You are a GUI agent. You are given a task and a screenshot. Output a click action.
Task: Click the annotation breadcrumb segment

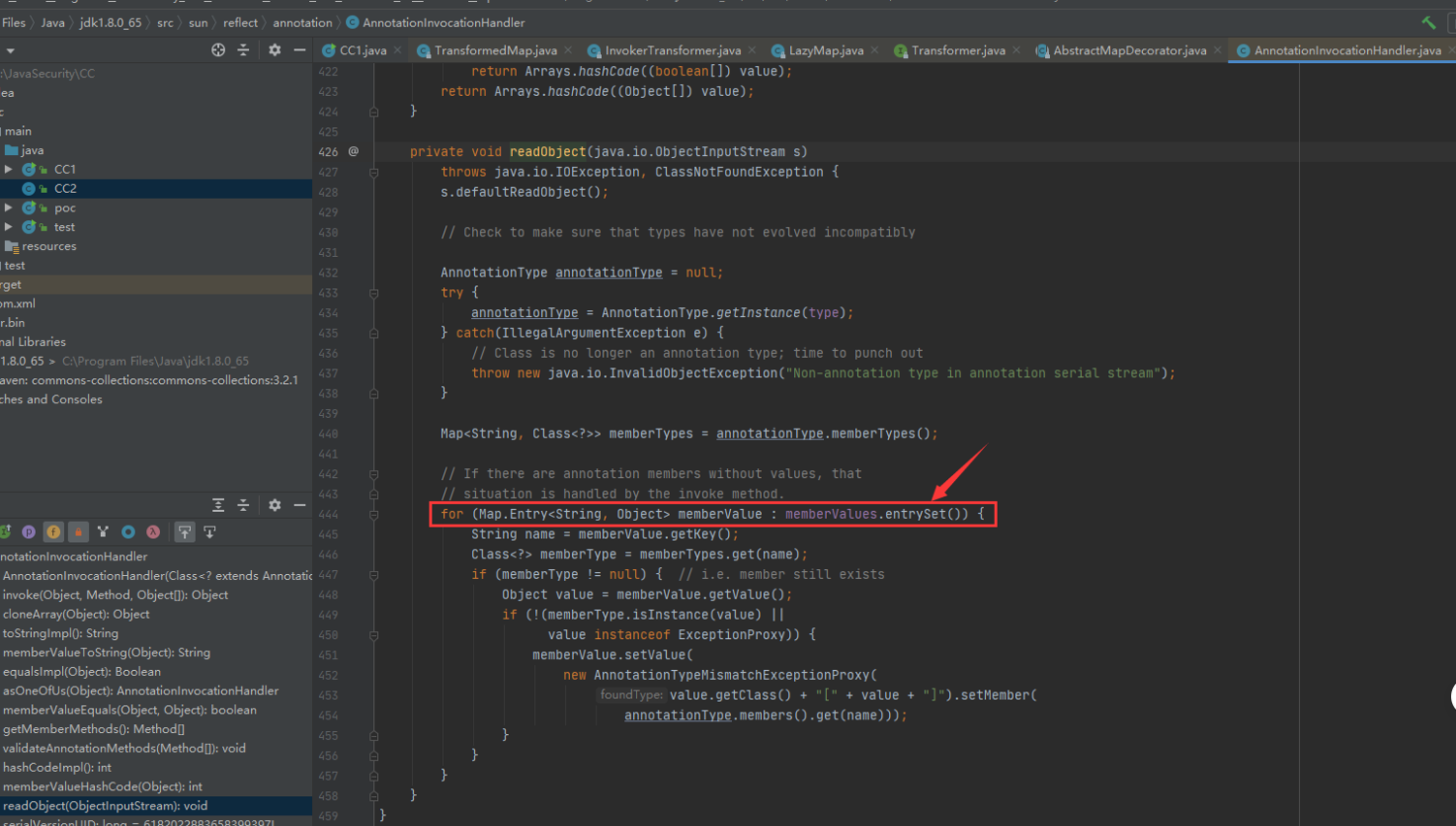302,22
